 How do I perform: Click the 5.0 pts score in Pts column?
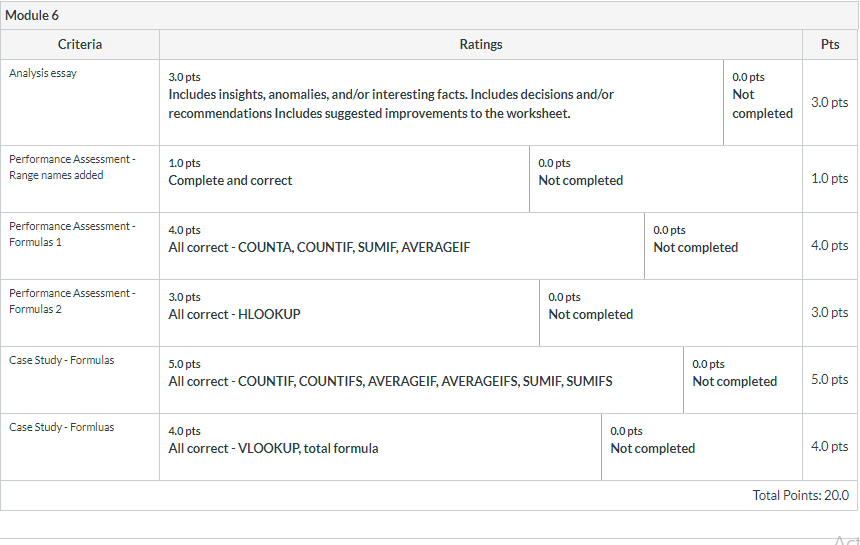click(829, 379)
